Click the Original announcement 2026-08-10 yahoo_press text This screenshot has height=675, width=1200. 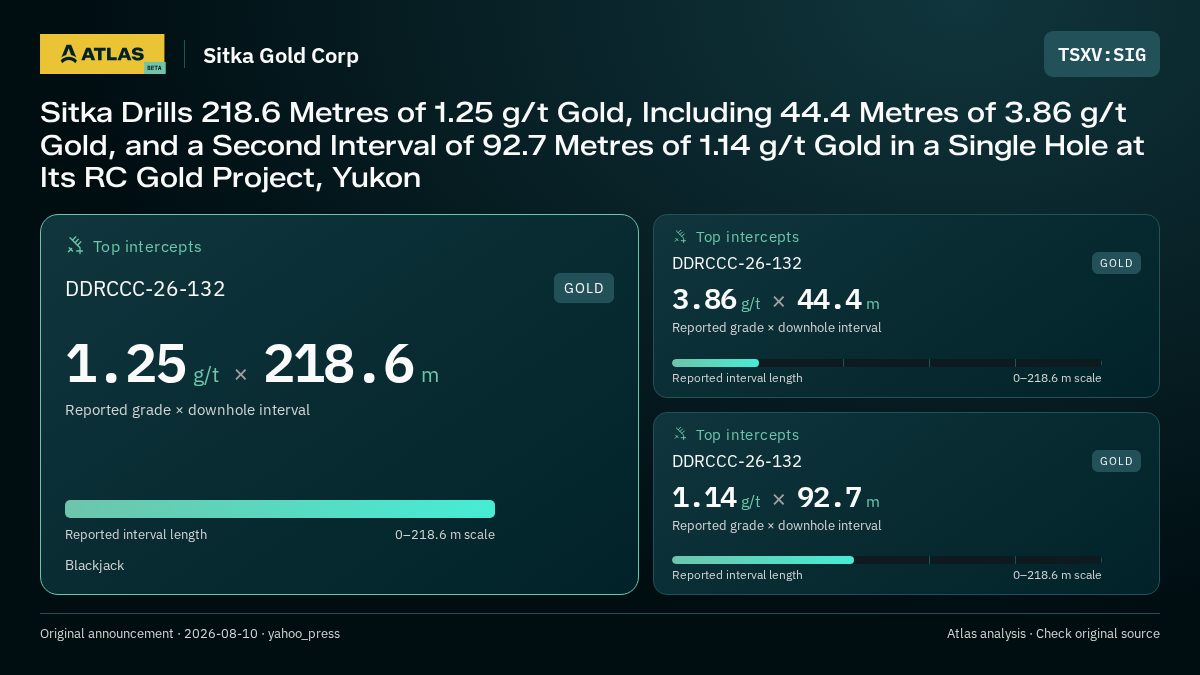[x=190, y=633]
